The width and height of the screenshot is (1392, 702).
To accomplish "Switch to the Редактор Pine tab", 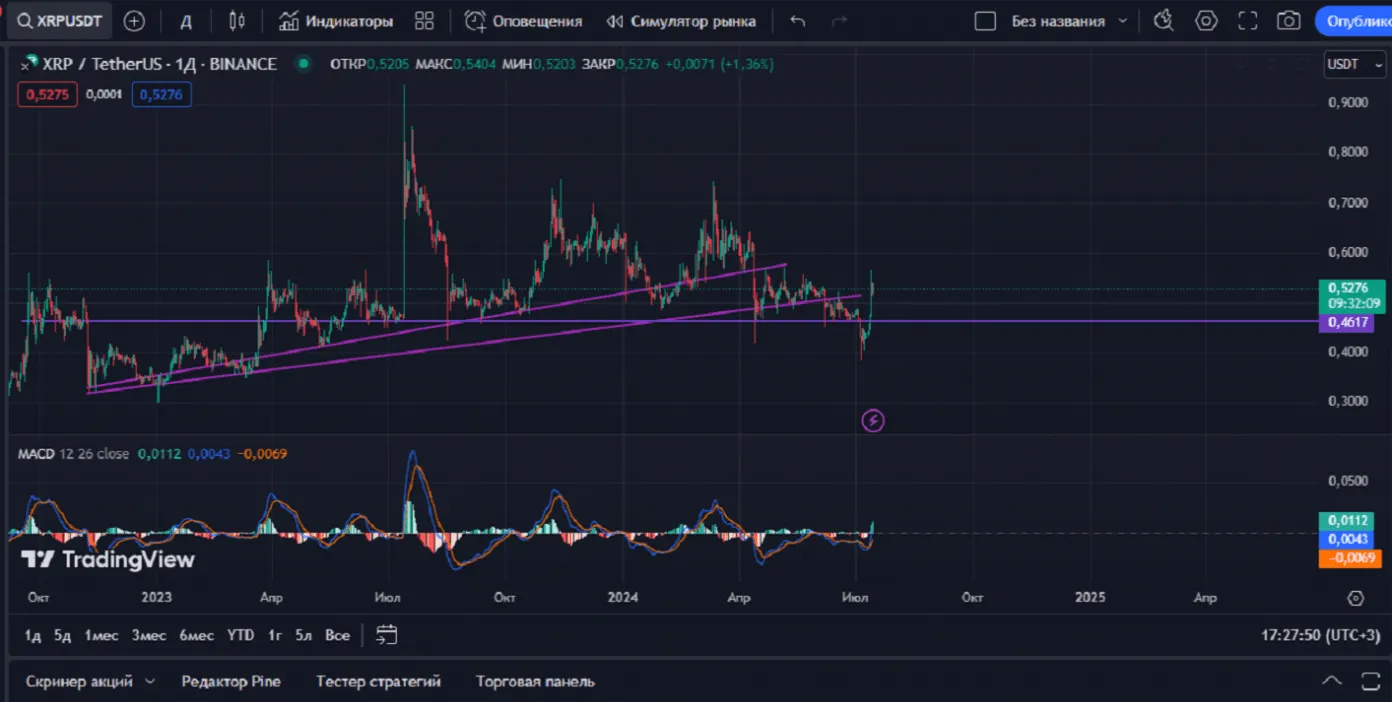I will click(x=231, y=681).
